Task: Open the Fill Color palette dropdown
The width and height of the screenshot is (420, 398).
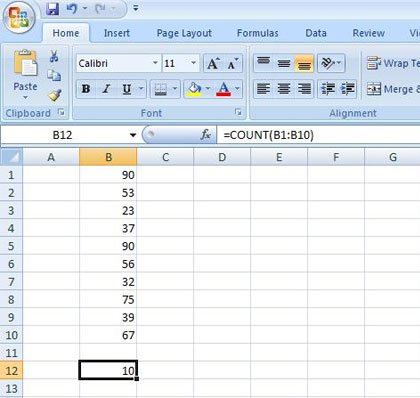Action: click(208, 89)
